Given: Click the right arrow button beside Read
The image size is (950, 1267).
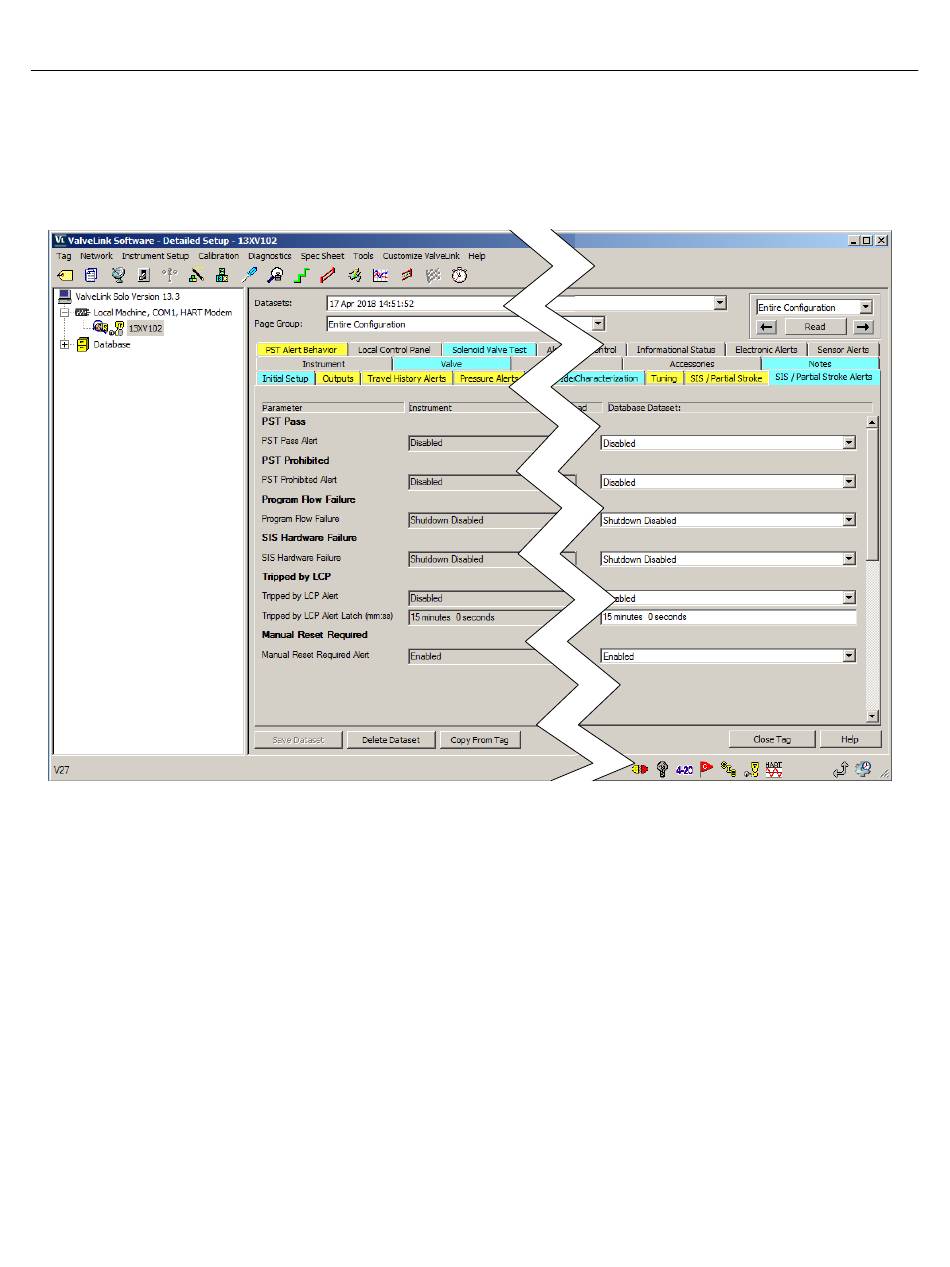Looking at the screenshot, I should (863, 327).
